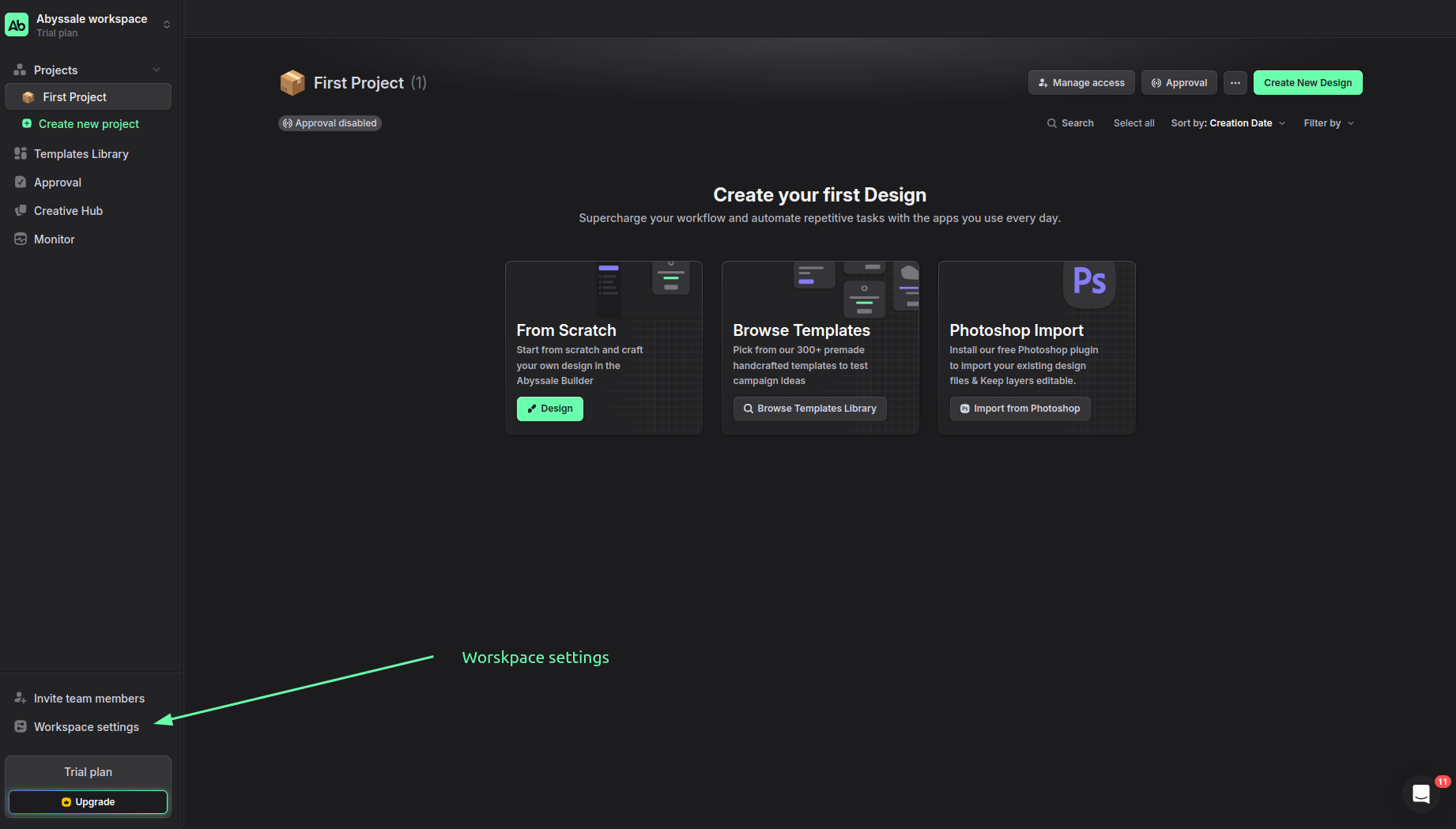Click the First Project page title
The height and width of the screenshot is (829, 1456).
coord(359,83)
